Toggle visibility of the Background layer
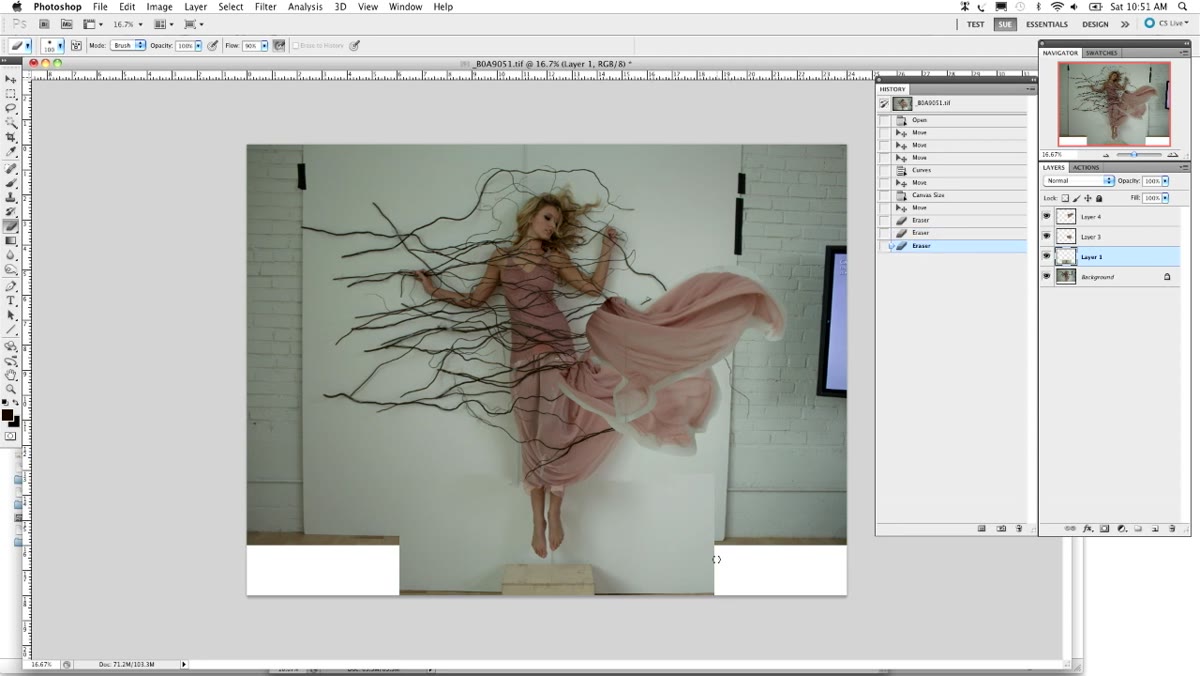The height and width of the screenshot is (676, 1200). [1047, 276]
